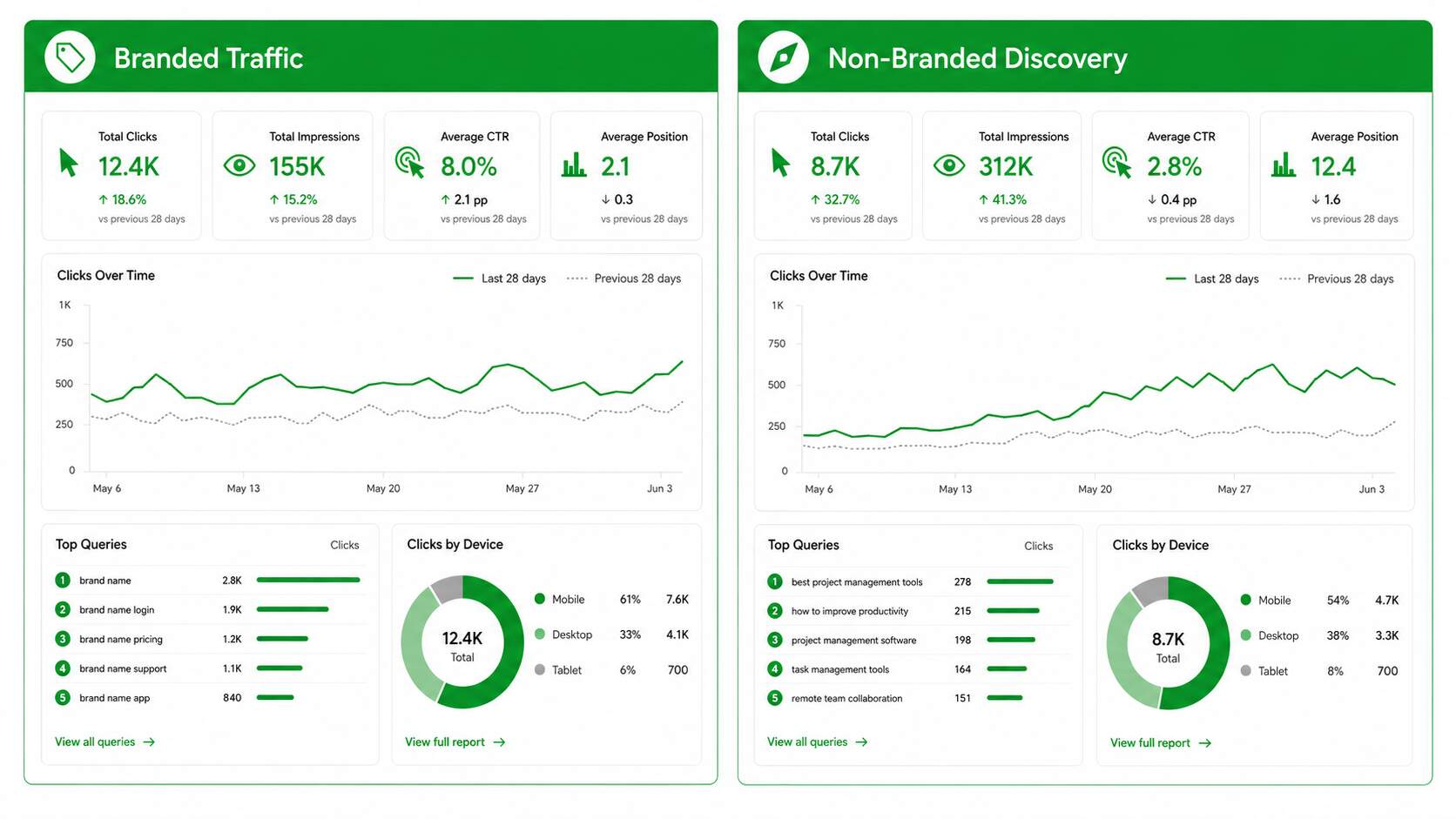The image size is (1456, 819).
Task: Select the 'brand name app' query text
Action: click(x=114, y=697)
